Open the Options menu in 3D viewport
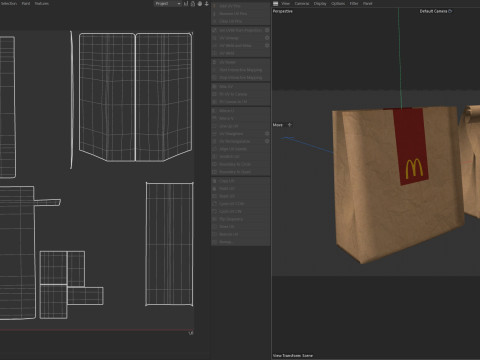 pos(338,4)
